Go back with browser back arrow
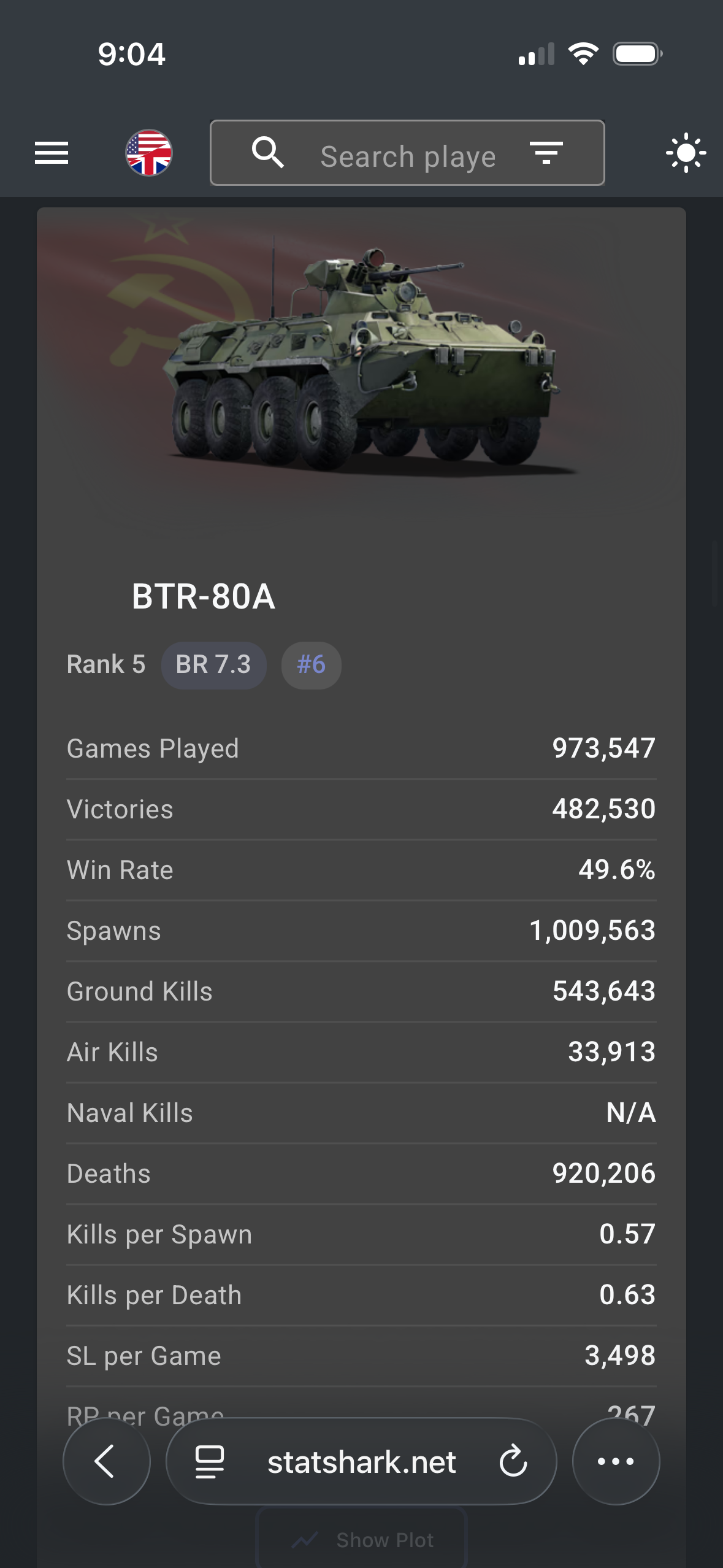This screenshot has height=1568, width=723. coord(106,1461)
